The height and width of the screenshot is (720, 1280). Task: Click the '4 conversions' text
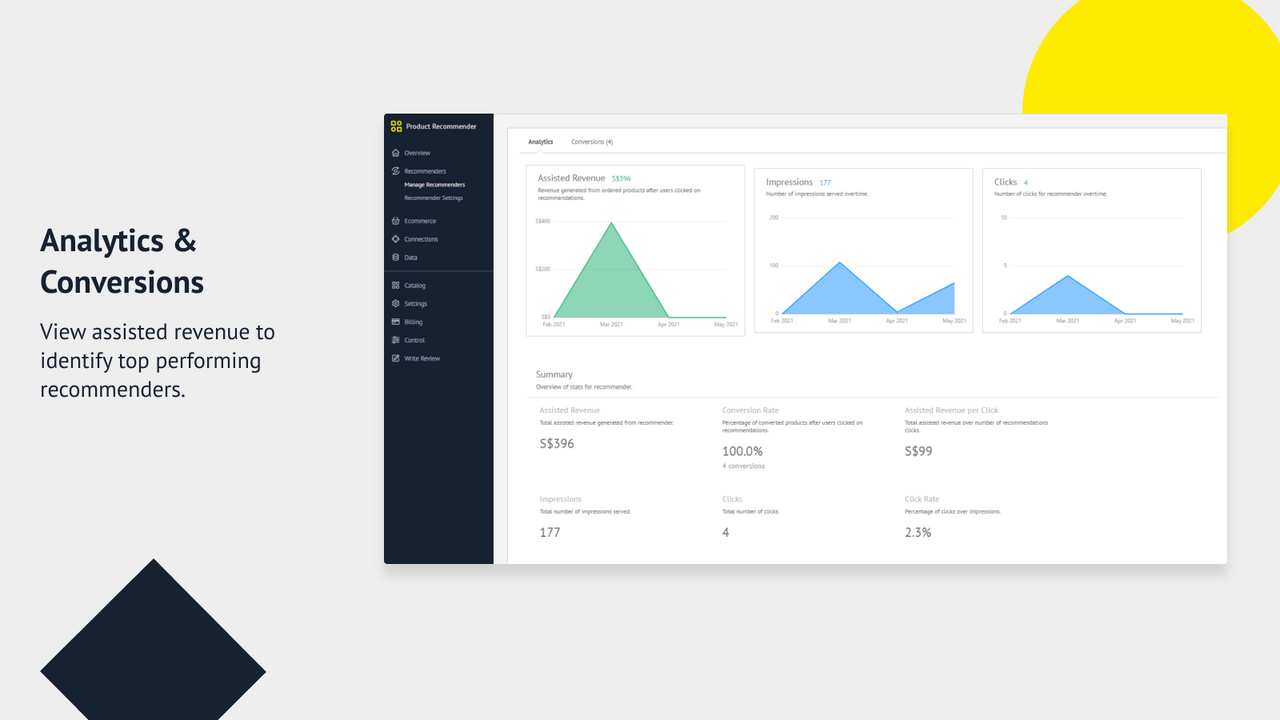[x=743, y=466]
